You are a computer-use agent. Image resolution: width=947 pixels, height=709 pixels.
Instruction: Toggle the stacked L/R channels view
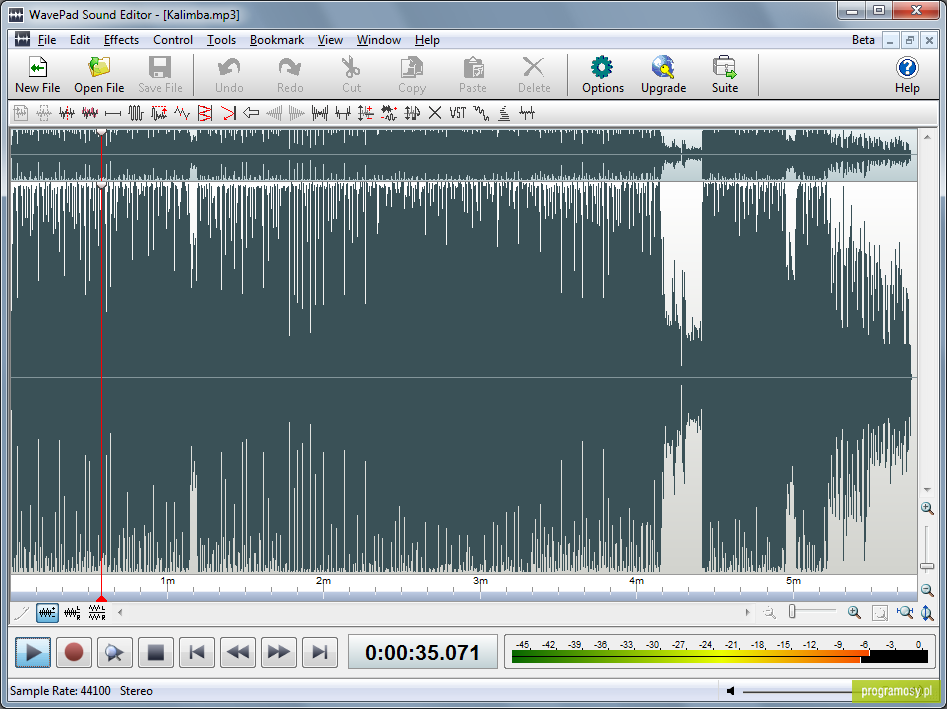pyautogui.click(x=97, y=613)
